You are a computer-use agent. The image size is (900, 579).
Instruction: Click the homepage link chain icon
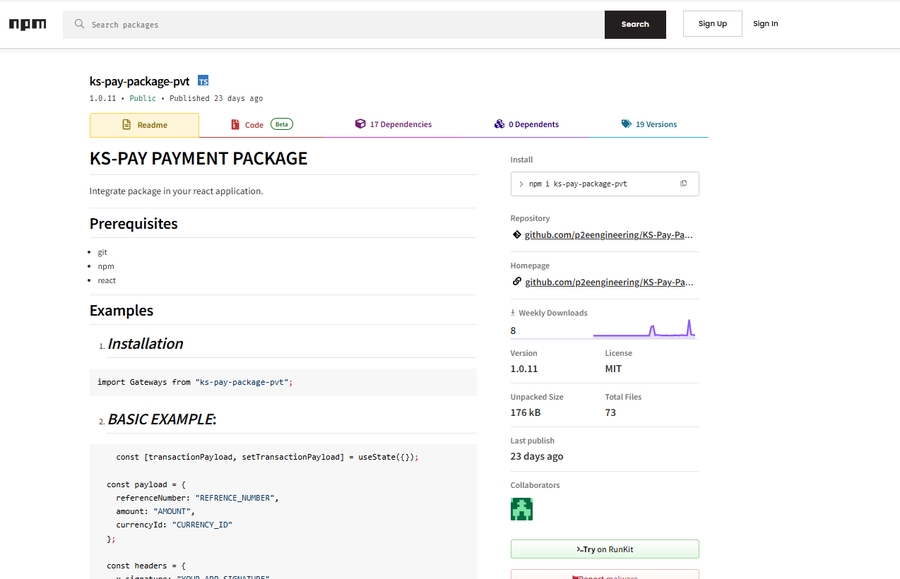516,282
